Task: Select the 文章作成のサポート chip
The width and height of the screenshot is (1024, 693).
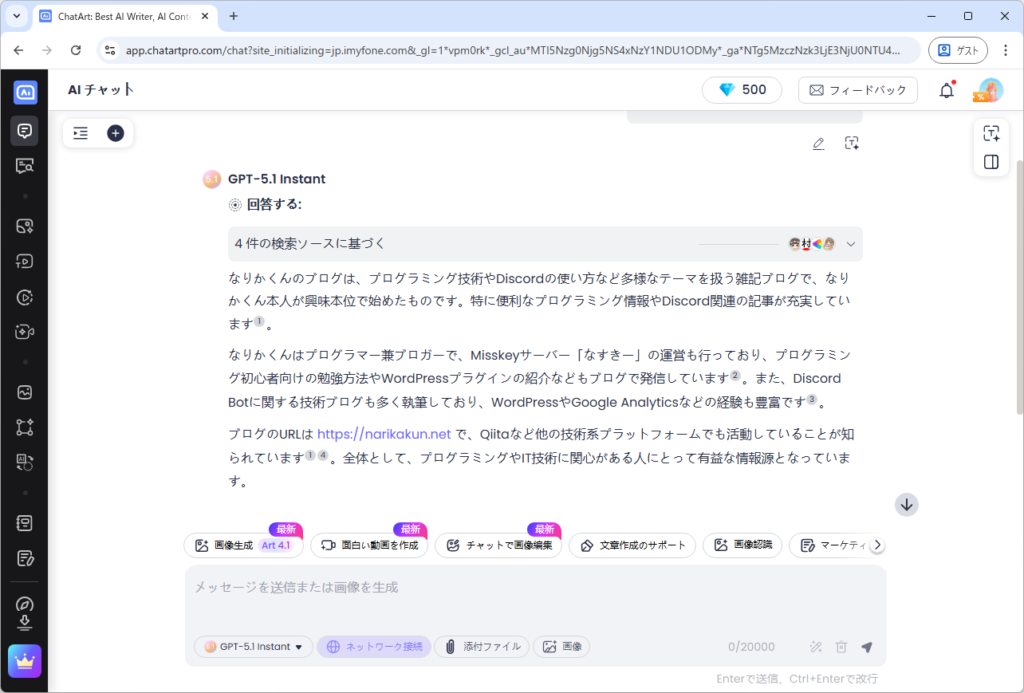Action: [632, 545]
